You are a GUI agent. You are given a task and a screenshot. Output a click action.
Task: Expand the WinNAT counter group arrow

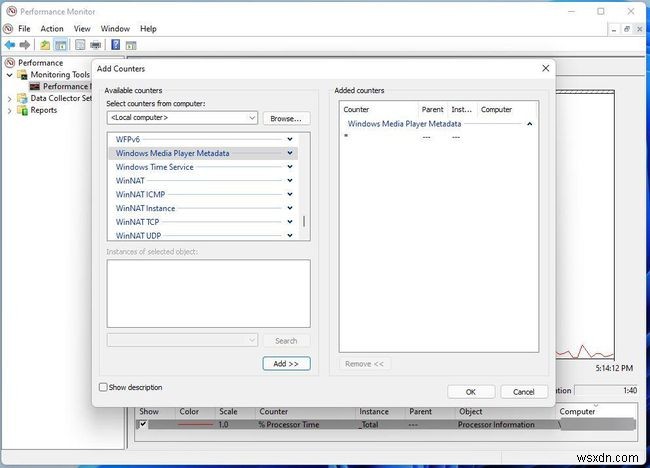click(290, 180)
